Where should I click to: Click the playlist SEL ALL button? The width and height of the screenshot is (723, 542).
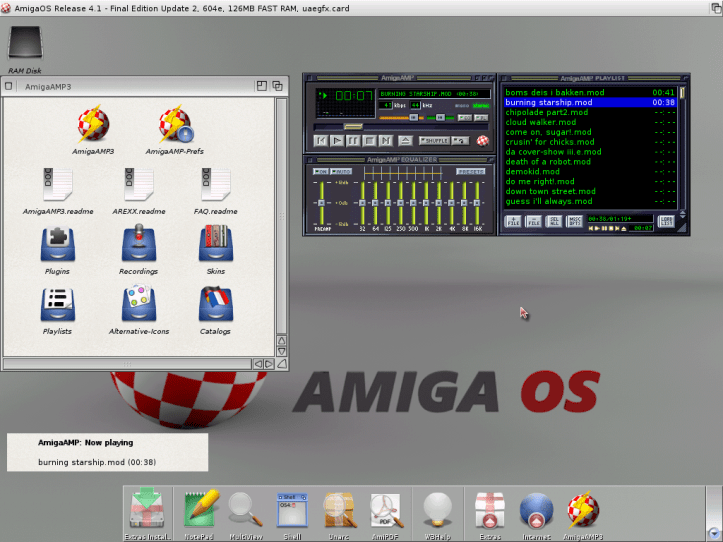coord(553,221)
